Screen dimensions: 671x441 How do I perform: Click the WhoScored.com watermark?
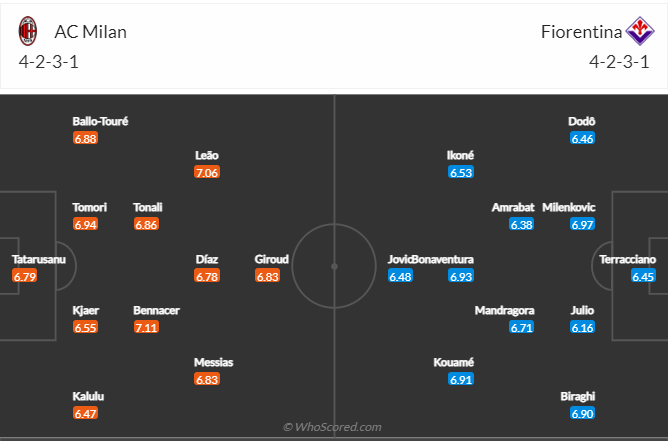pyautogui.click(x=331, y=427)
